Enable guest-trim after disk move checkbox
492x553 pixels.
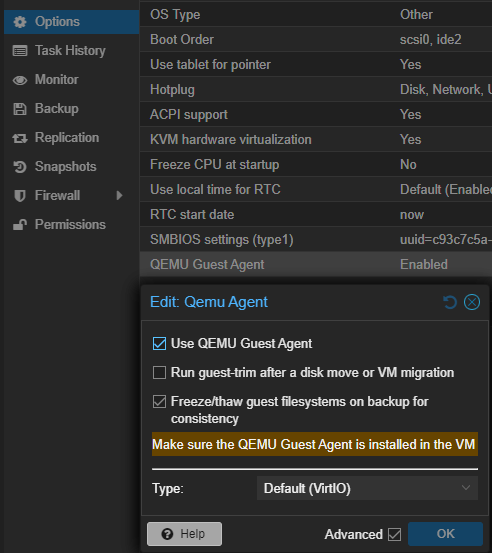(159, 372)
